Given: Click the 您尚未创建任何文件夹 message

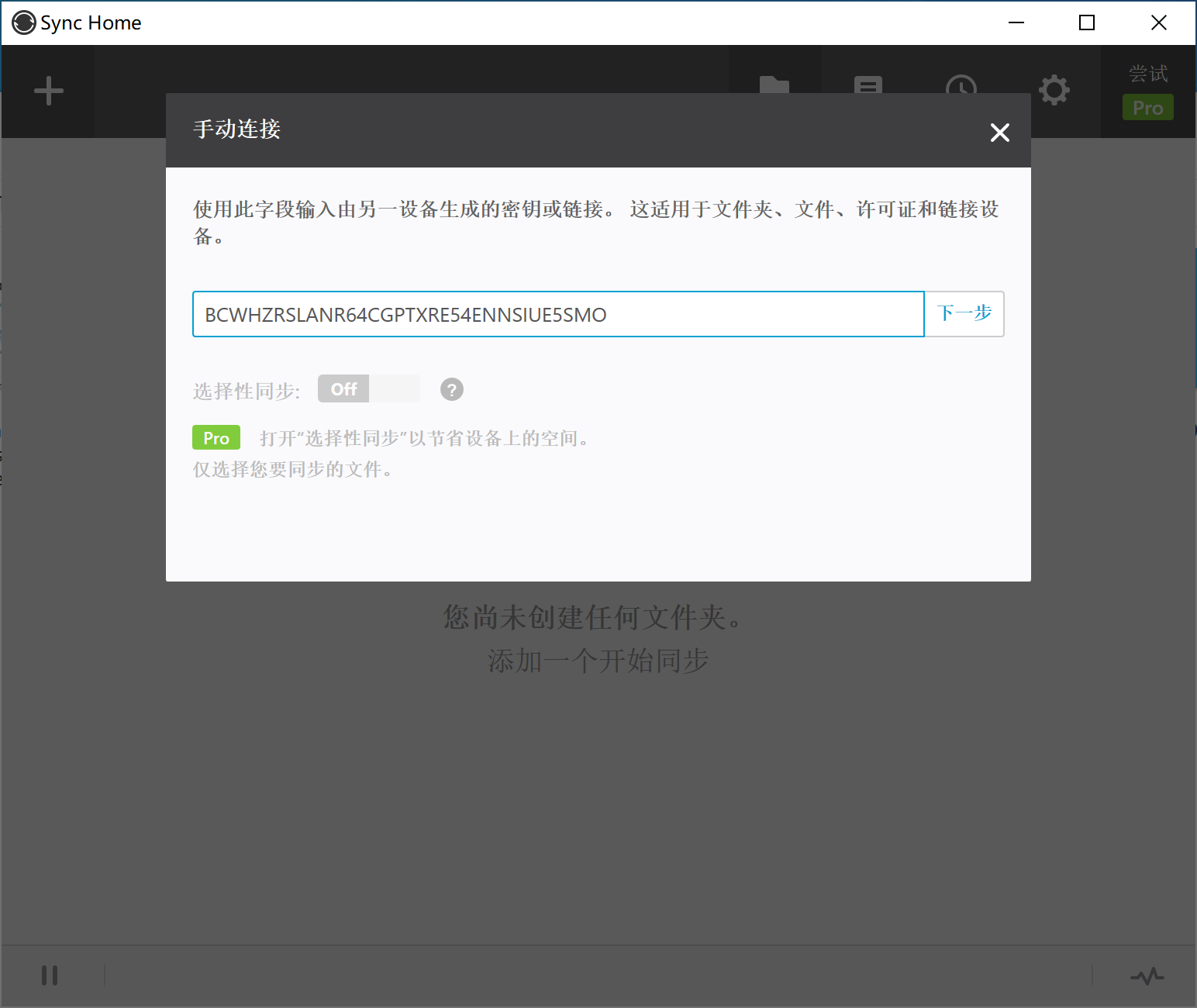Looking at the screenshot, I should pyautogui.click(x=594, y=617).
